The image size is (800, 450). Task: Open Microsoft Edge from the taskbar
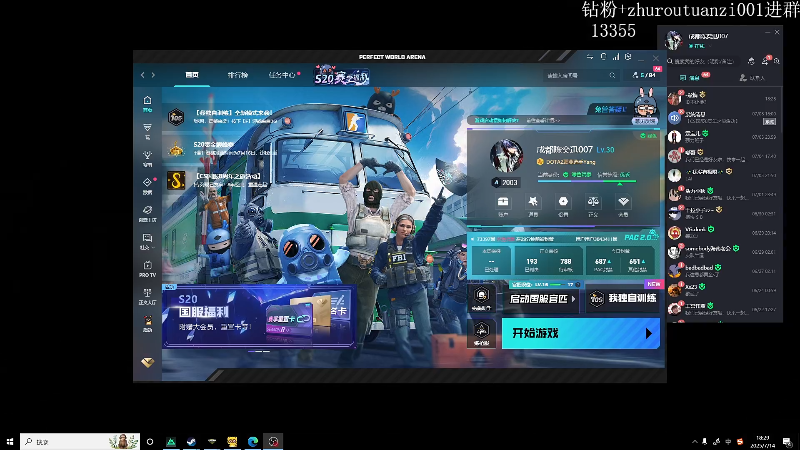(253, 441)
